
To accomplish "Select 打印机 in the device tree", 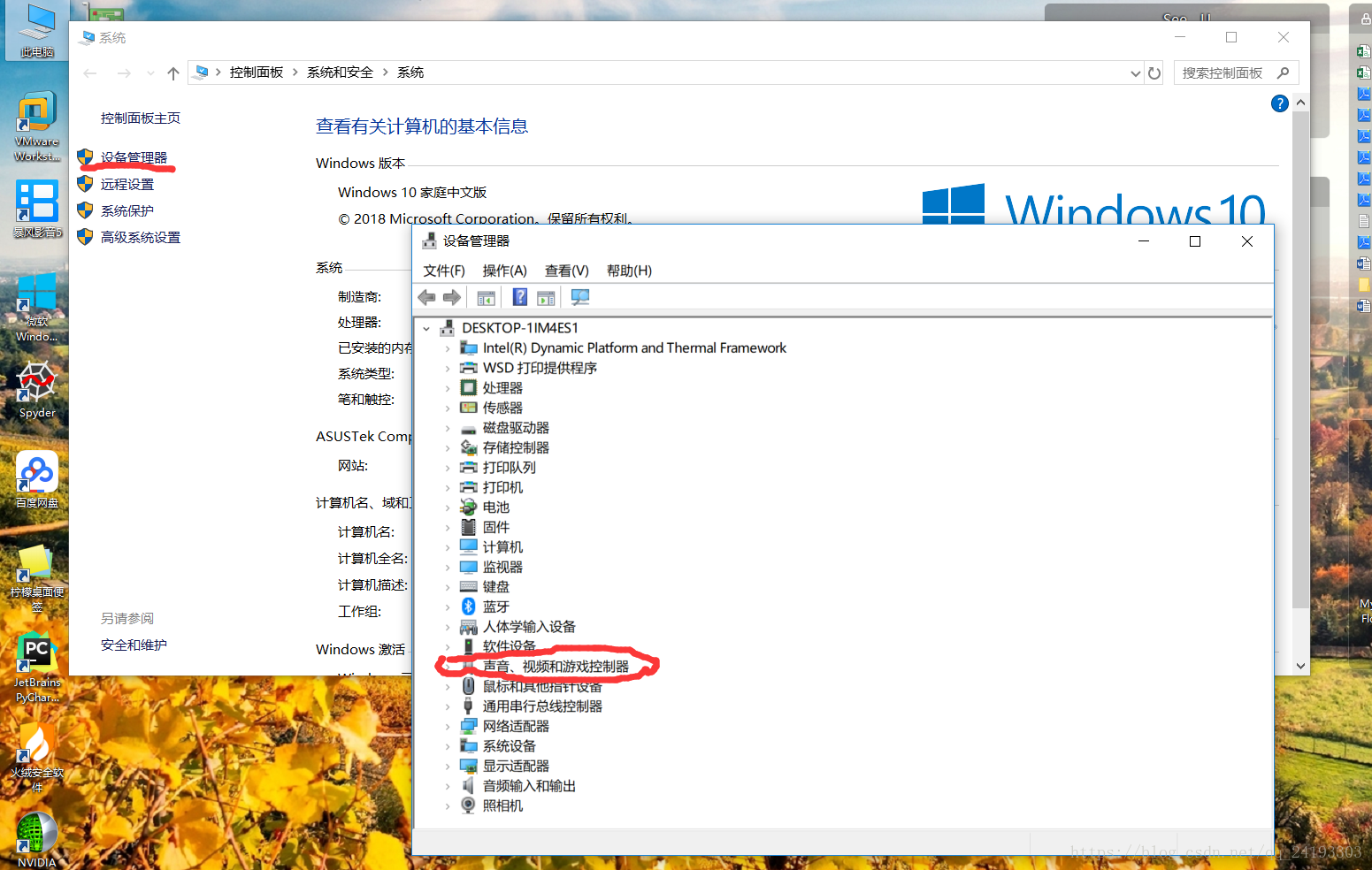I will [x=502, y=487].
